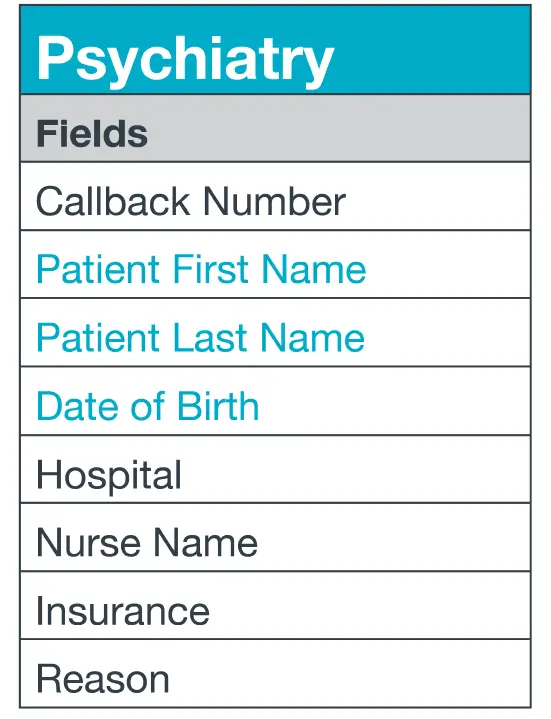Click the Psychiatry header title
The width and height of the screenshot is (551, 719).
pos(185,60)
